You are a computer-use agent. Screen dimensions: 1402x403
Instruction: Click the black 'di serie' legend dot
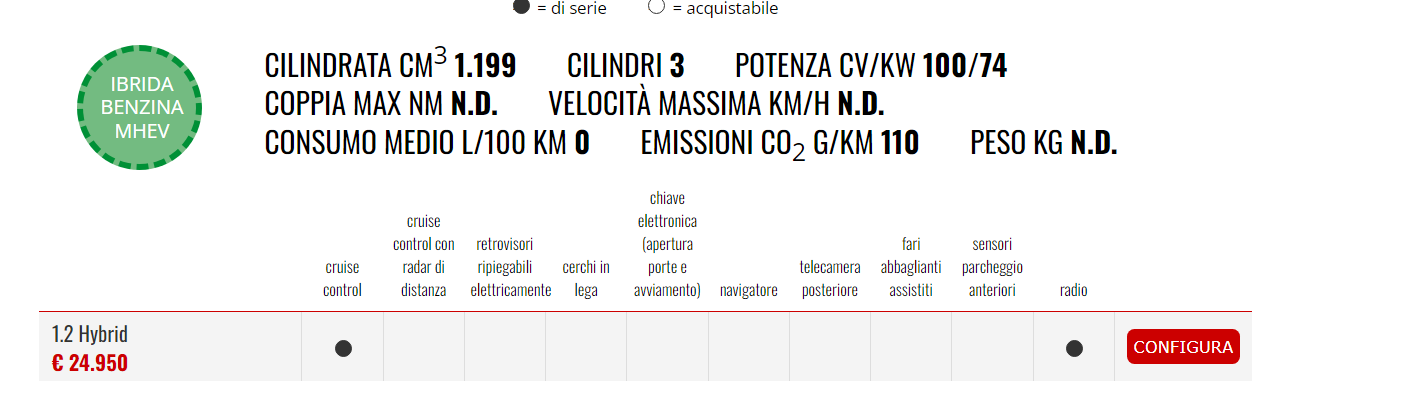(x=521, y=6)
